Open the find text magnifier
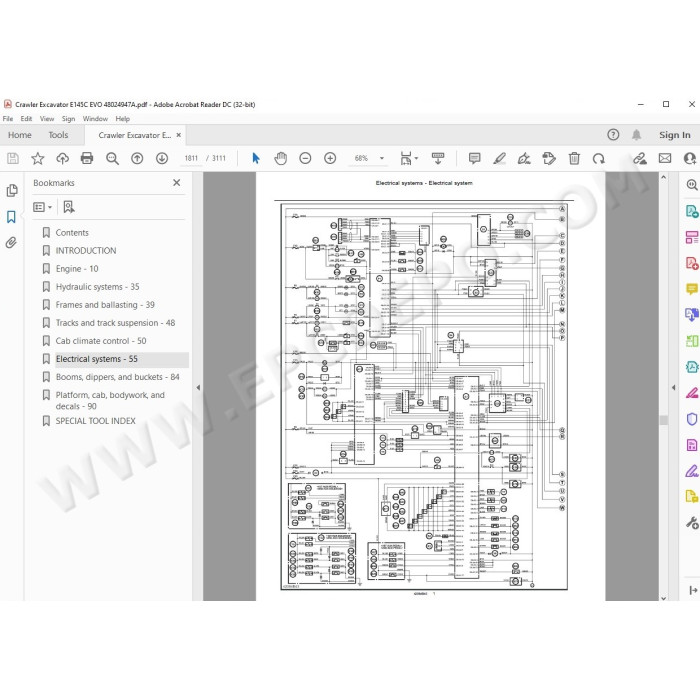 click(x=112, y=158)
